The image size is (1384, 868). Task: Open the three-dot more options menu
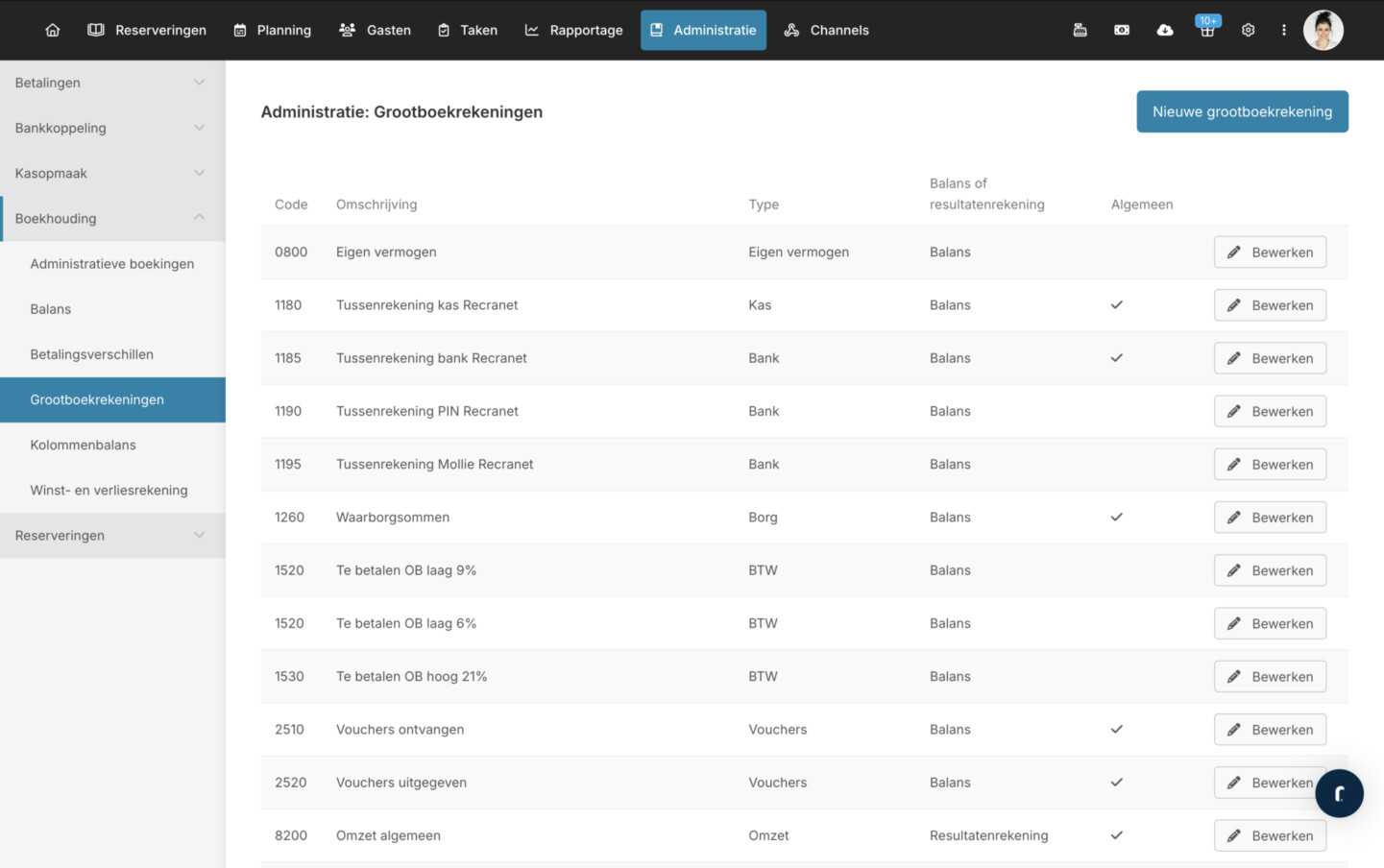1283,30
